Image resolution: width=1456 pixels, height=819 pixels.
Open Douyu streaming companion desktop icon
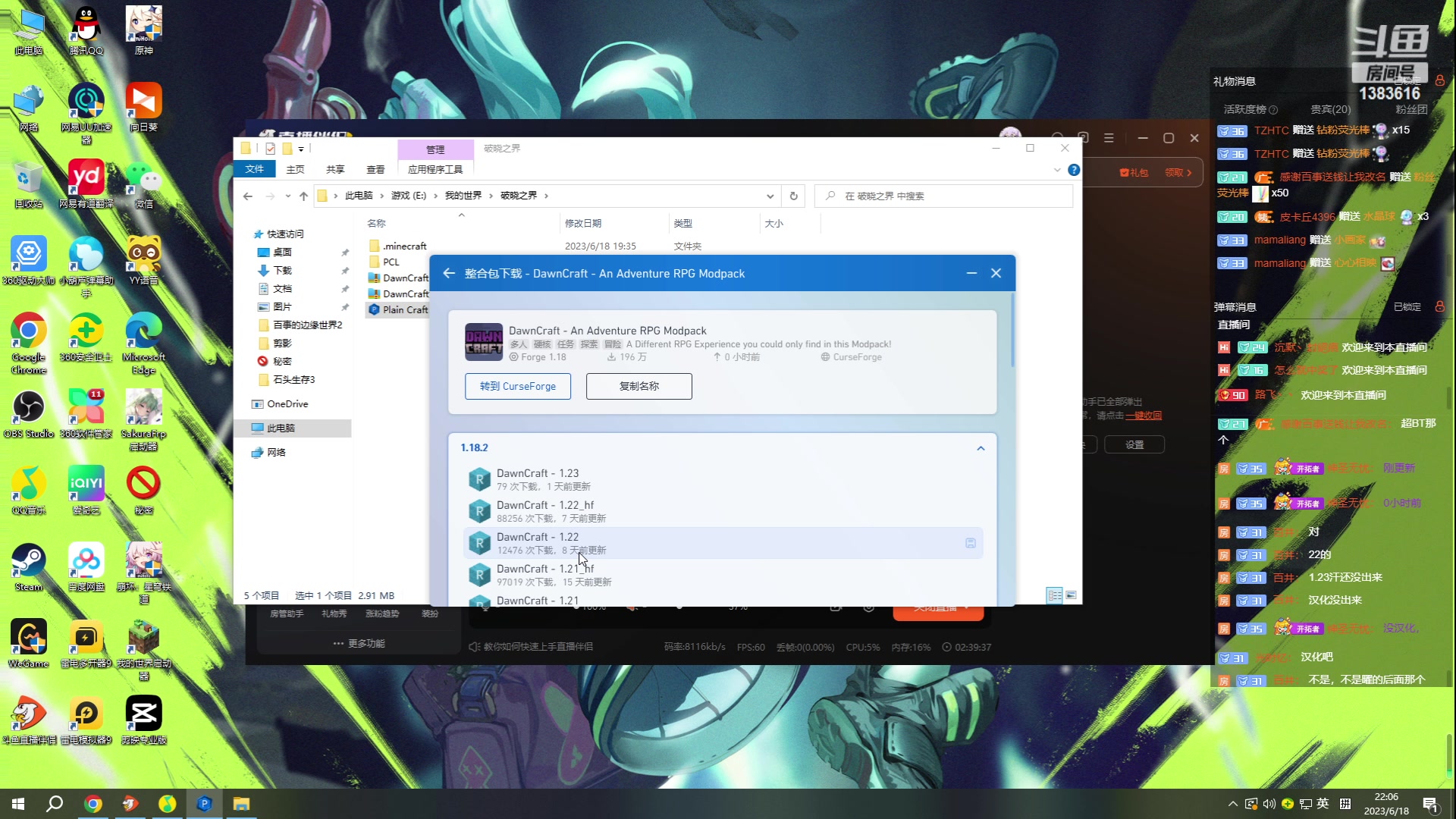tap(29, 720)
